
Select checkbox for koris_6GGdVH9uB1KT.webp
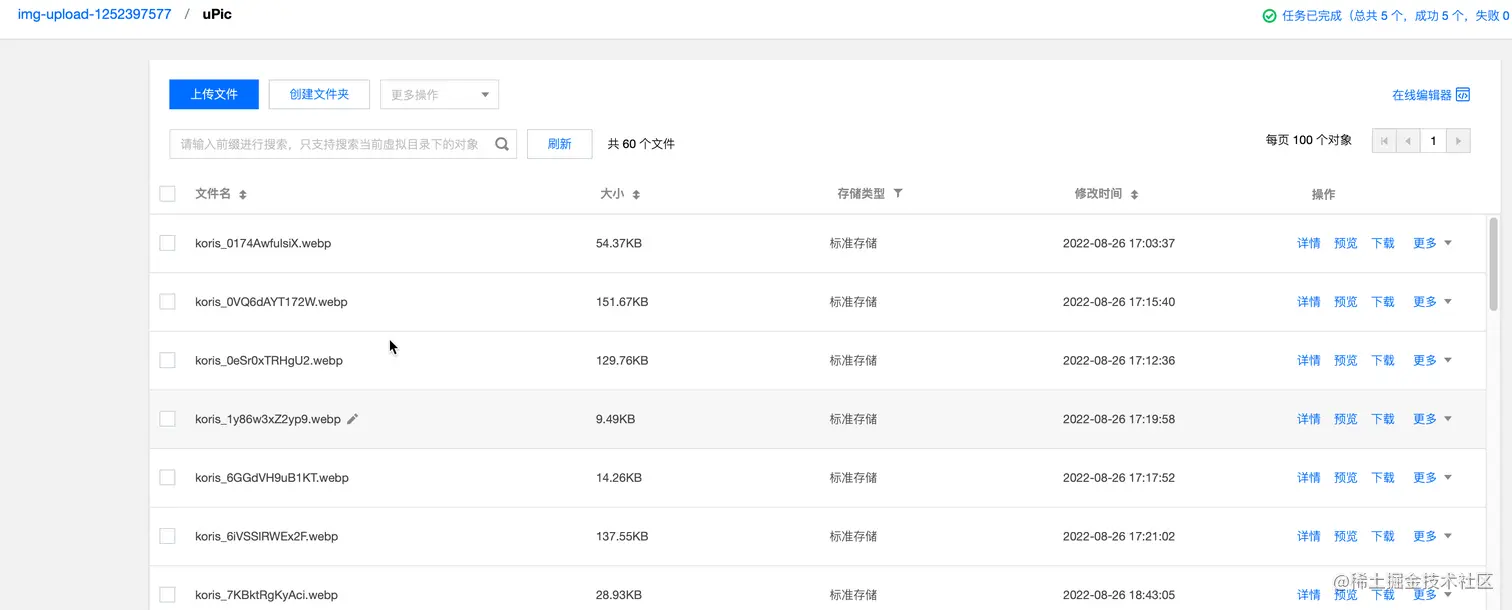[x=167, y=477]
